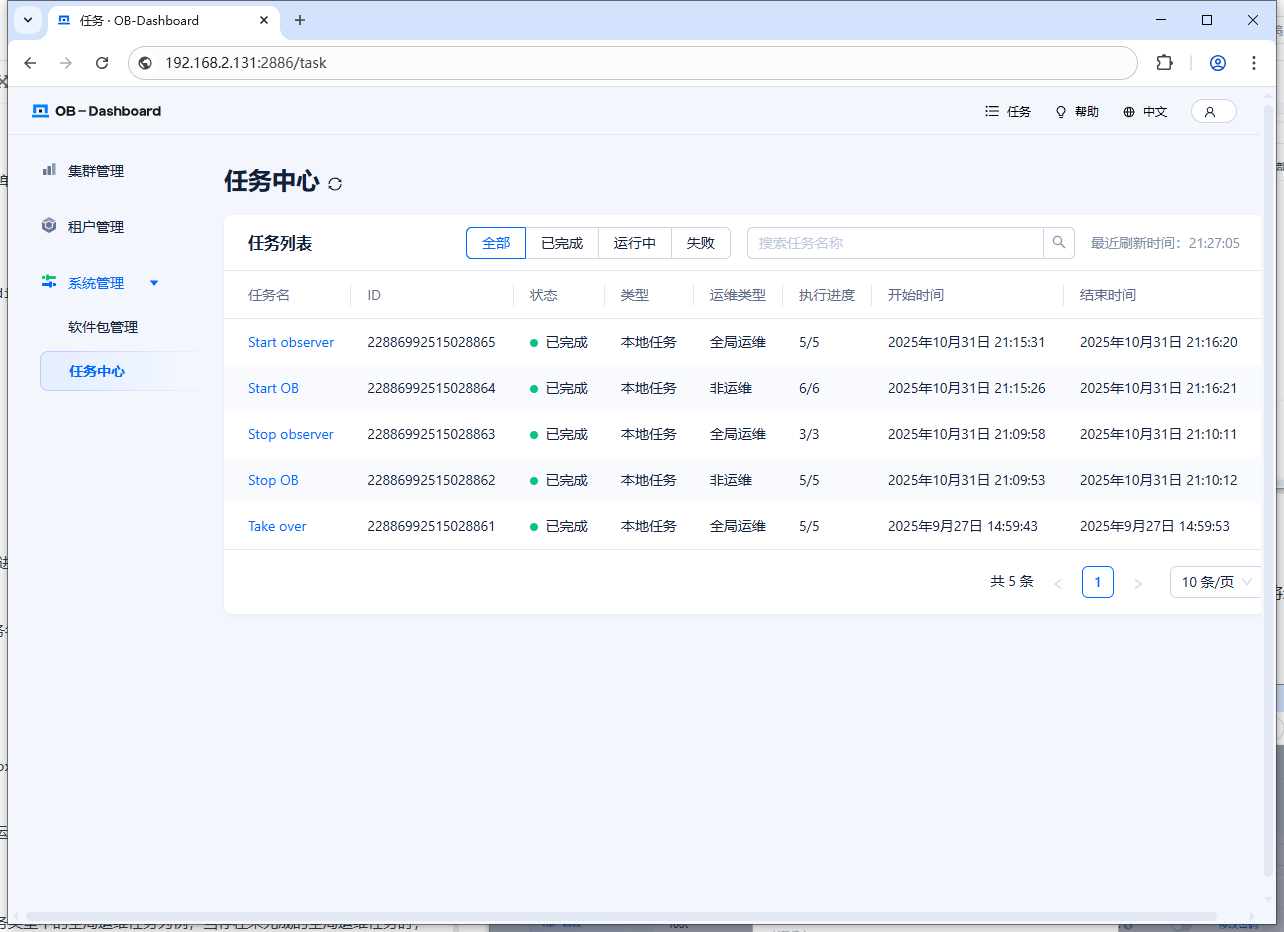Reload the page with browser refresh
Viewport: 1284px width, 932px height.
click(102, 63)
